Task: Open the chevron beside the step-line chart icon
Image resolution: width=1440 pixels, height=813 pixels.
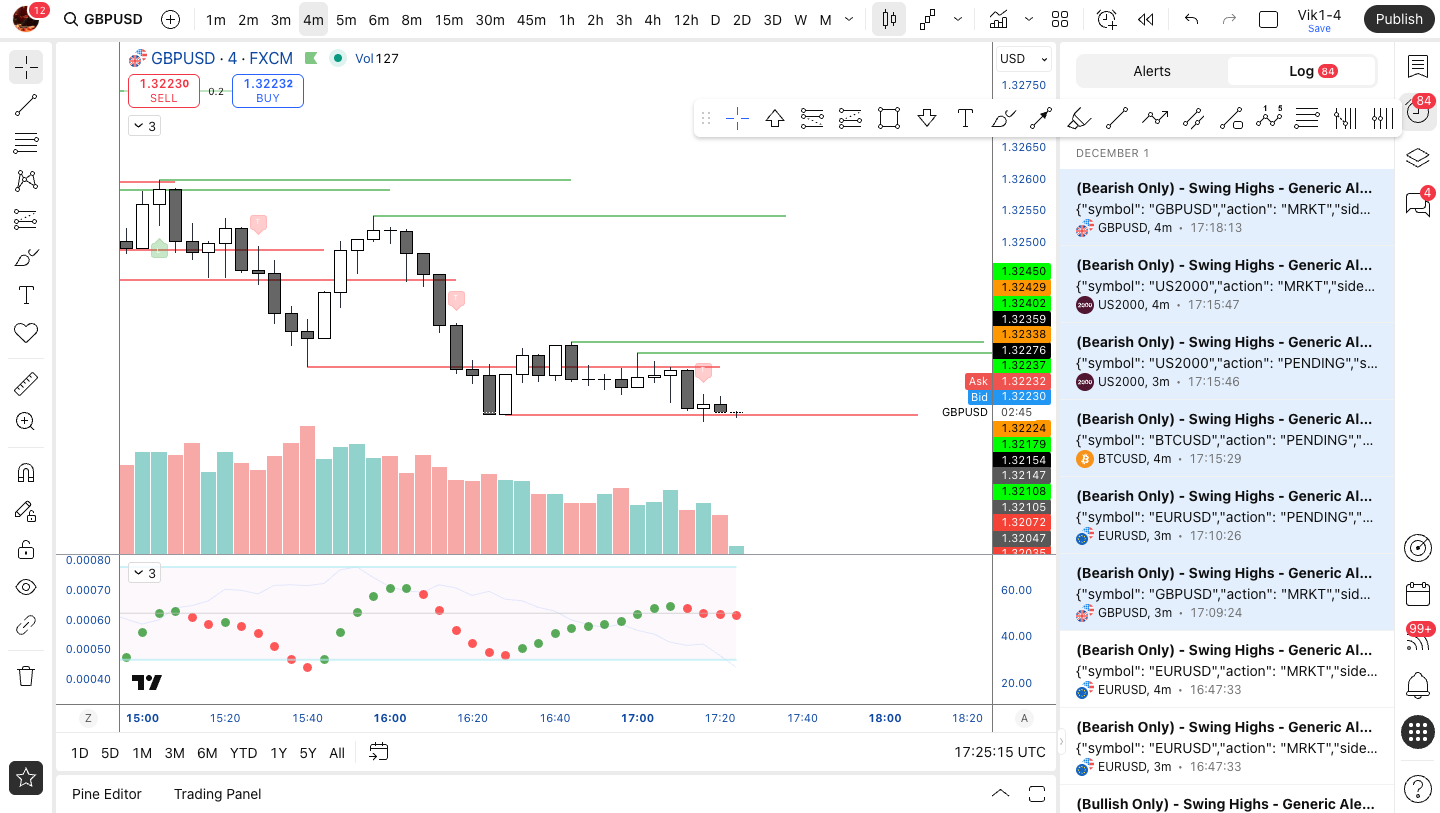Action: [x=958, y=19]
